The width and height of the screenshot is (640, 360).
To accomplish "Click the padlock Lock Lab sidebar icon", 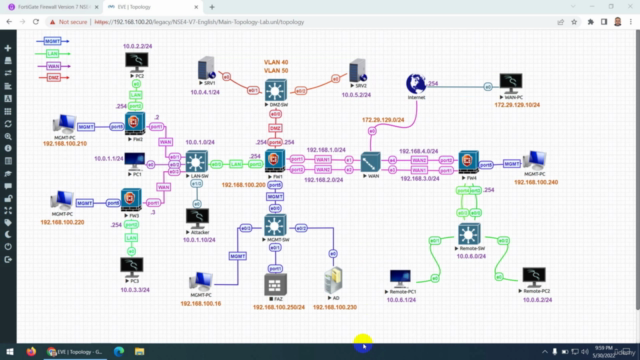I will pos(8,198).
